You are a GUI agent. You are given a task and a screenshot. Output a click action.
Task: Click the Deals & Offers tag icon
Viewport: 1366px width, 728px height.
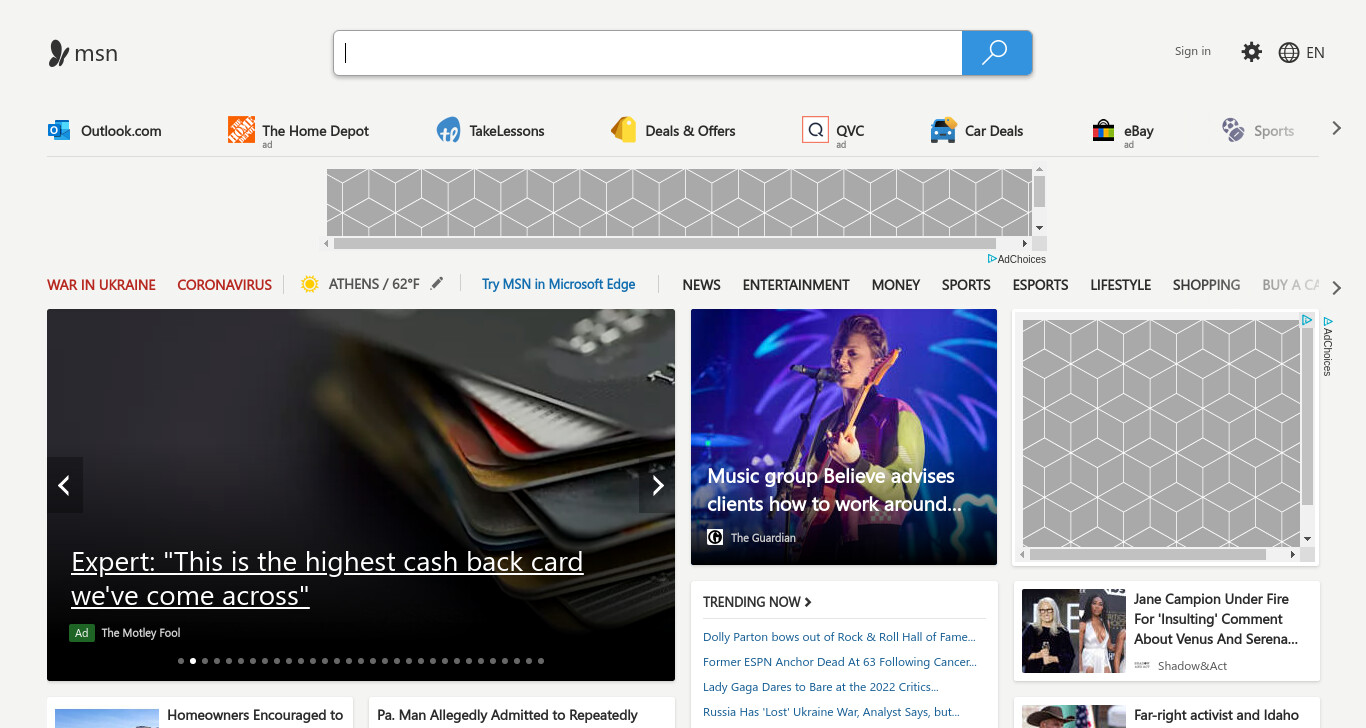624,130
